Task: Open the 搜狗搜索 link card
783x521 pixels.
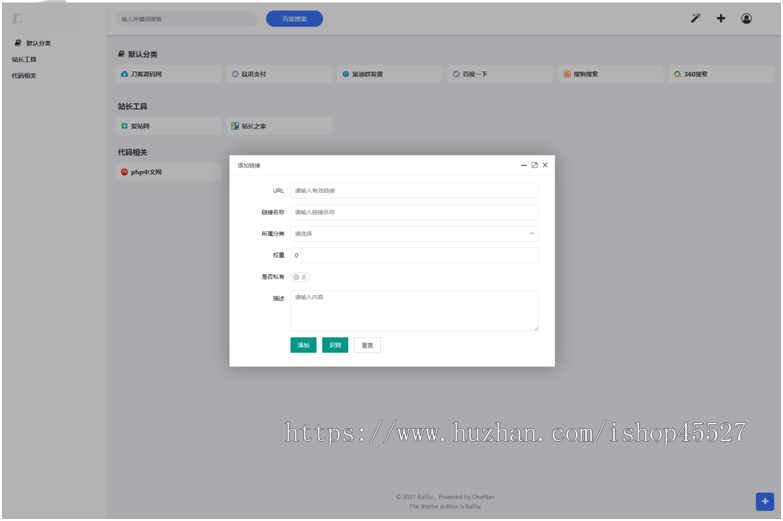Action: pyautogui.click(x=610, y=74)
